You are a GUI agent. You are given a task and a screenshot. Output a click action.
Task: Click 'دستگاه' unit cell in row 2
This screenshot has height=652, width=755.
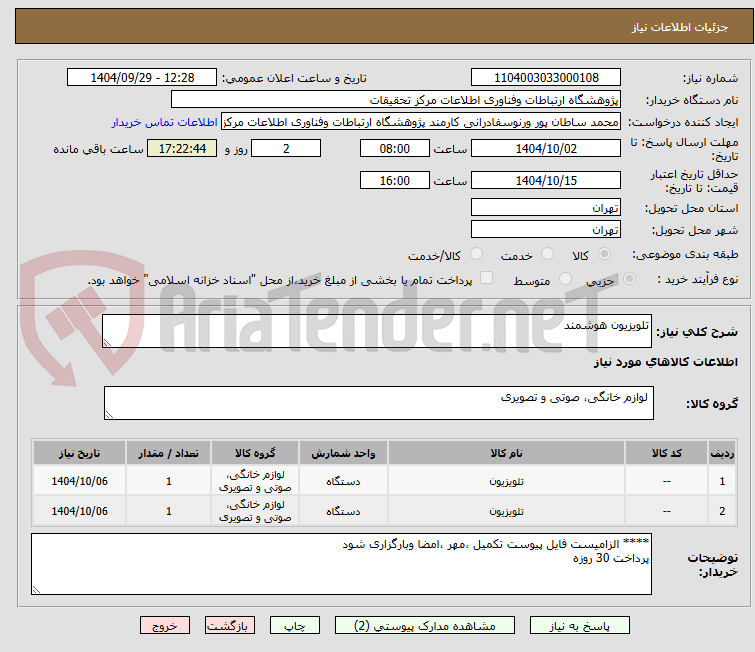[343, 511]
